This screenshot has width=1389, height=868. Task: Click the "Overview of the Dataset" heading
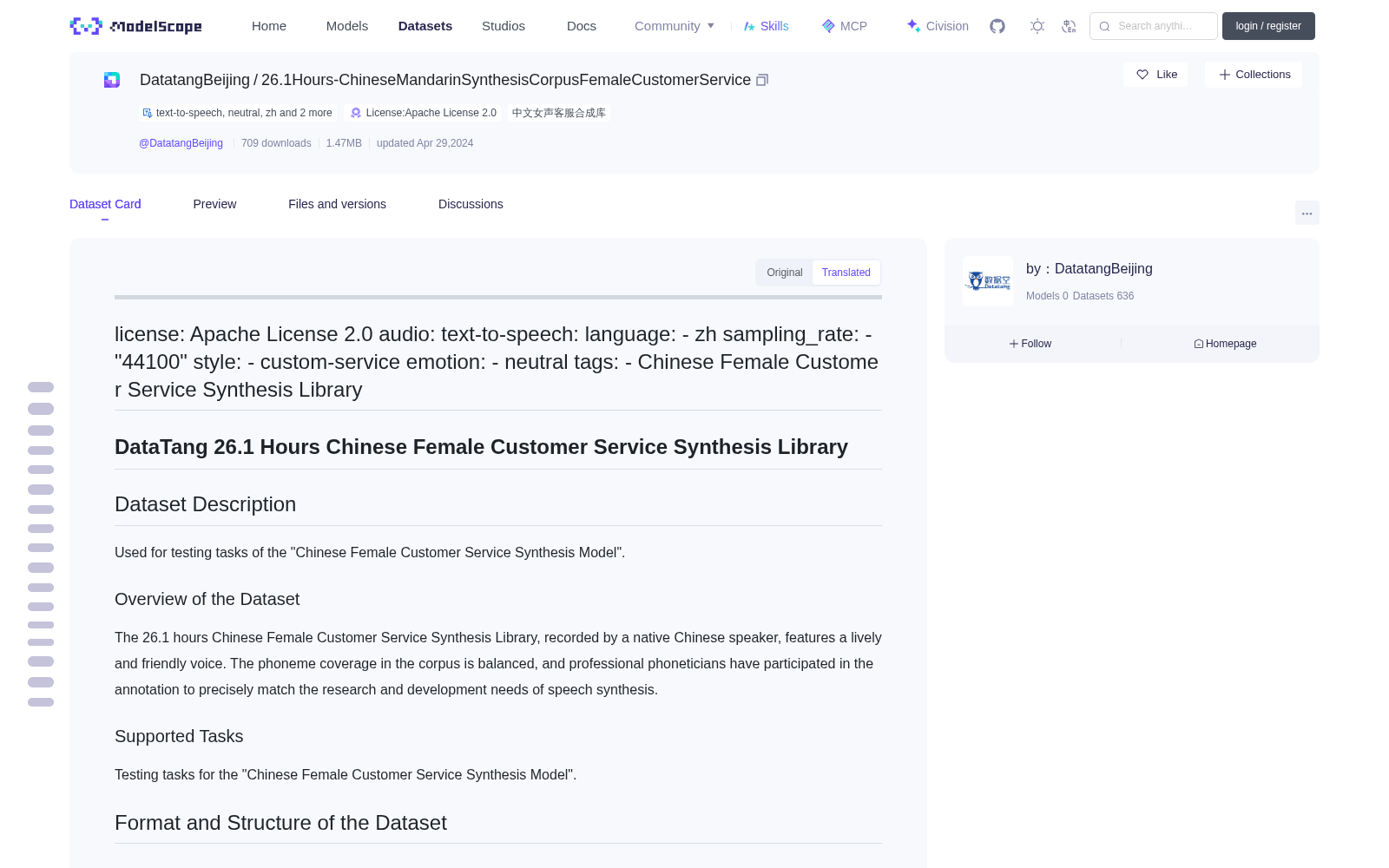pyautogui.click(x=207, y=599)
